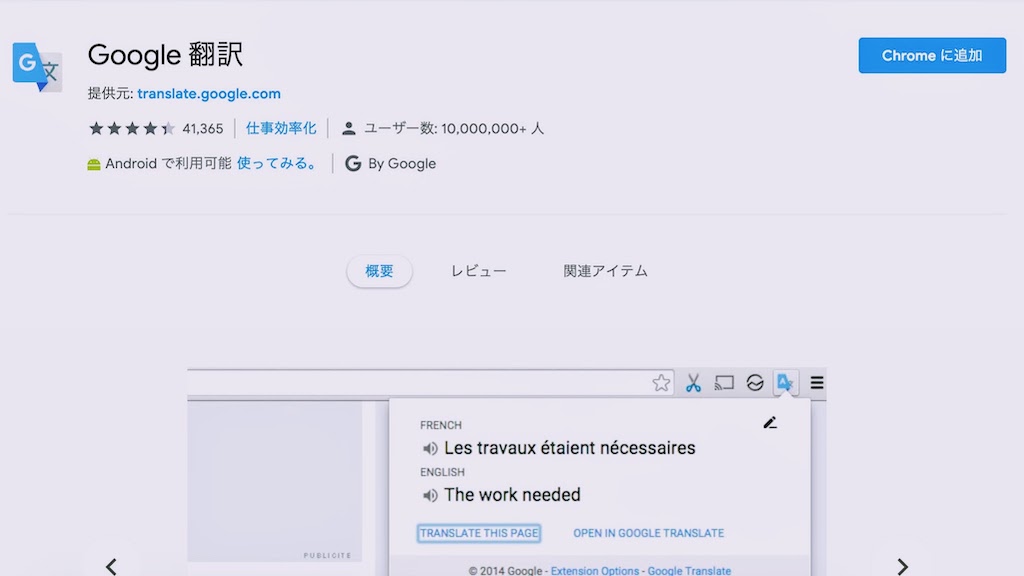The height and width of the screenshot is (576, 1024).
Task: Click the French text Les travaux étaient nécessaires
Action: 569,448
